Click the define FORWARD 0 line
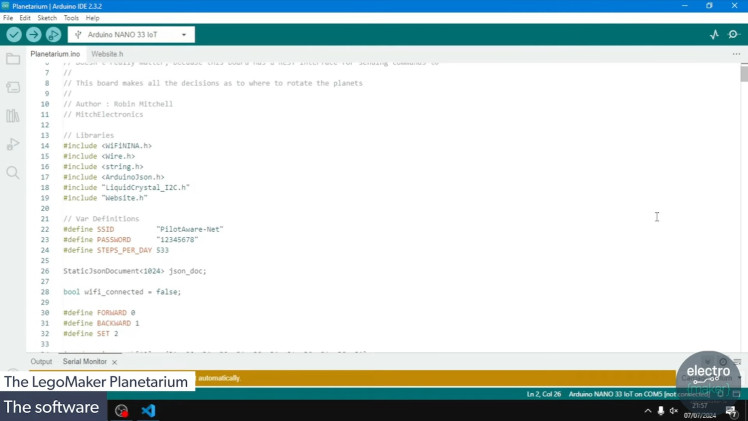The image size is (748, 421). tap(99, 313)
